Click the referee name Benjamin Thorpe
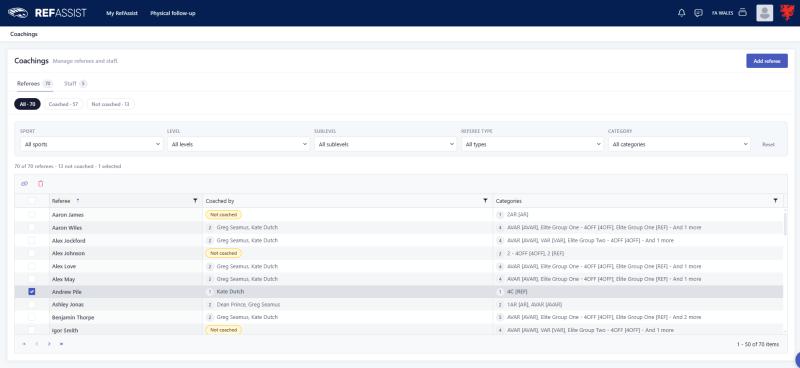 pyautogui.click(x=73, y=317)
